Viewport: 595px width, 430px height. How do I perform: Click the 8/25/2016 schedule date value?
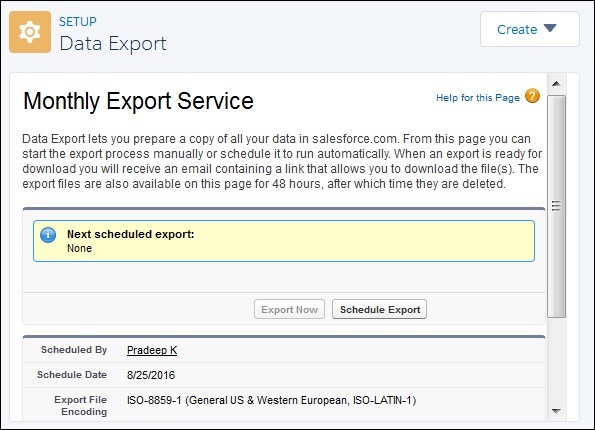click(x=151, y=375)
